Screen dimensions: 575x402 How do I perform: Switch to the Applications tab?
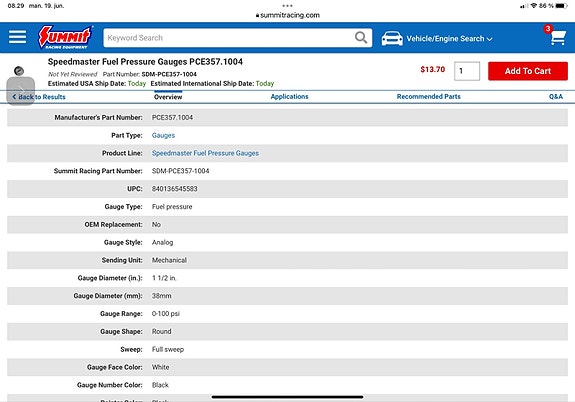click(289, 96)
